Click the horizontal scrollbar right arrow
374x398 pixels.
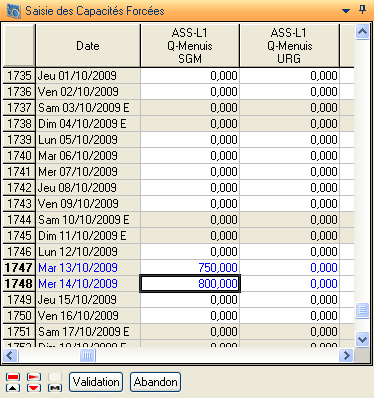(x=346, y=355)
